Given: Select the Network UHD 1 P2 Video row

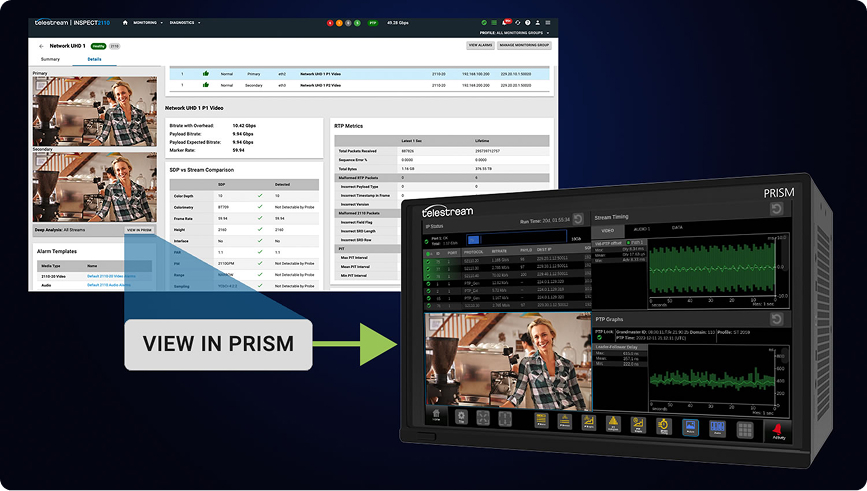Looking at the screenshot, I should point(359,85).
